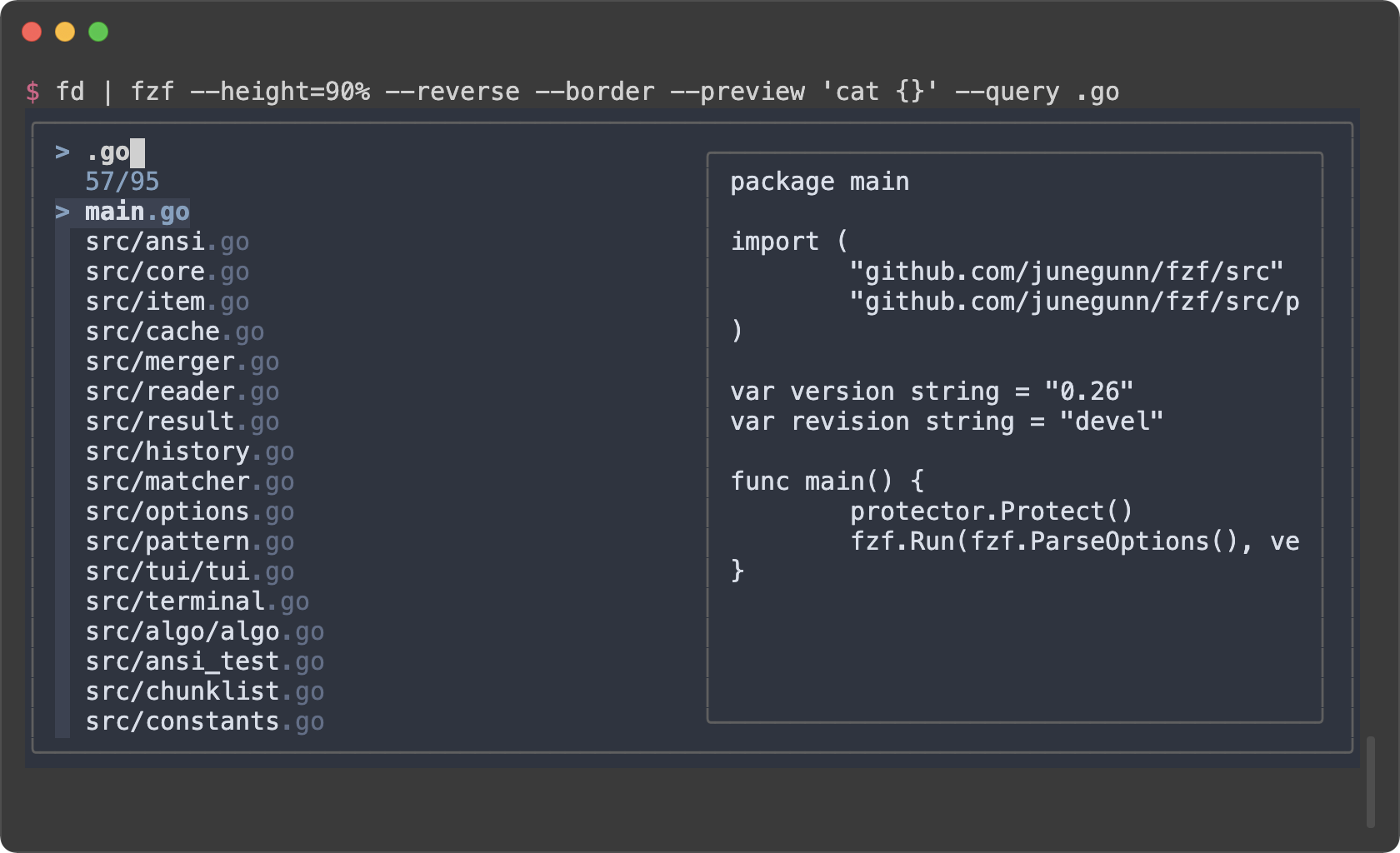Select the main.go result row
This screenshot has height=853, width=1400.
click(x=137, y=212)
